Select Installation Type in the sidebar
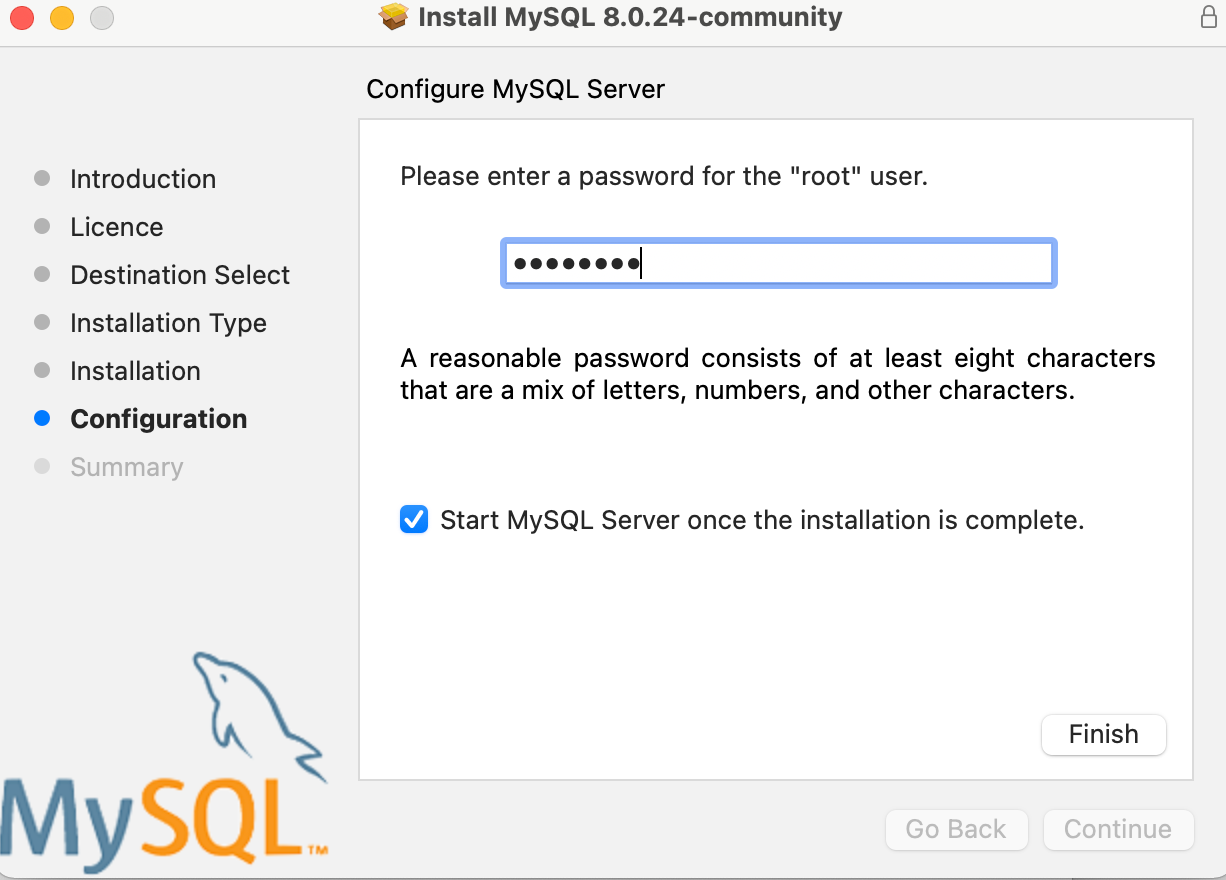Viewport: 1226px width, 880px height. [x=167, y=322]
